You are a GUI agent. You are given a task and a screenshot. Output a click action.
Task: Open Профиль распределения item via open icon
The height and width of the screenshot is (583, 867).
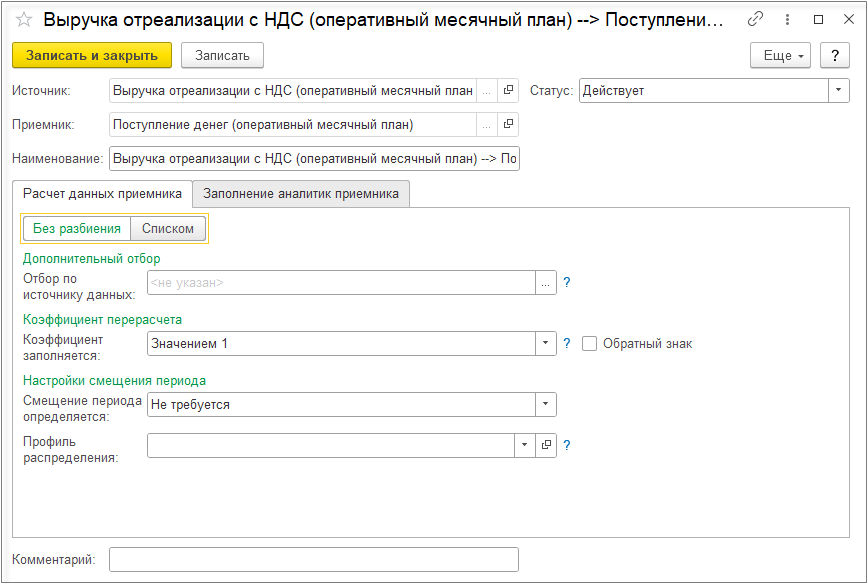point(546,446)
